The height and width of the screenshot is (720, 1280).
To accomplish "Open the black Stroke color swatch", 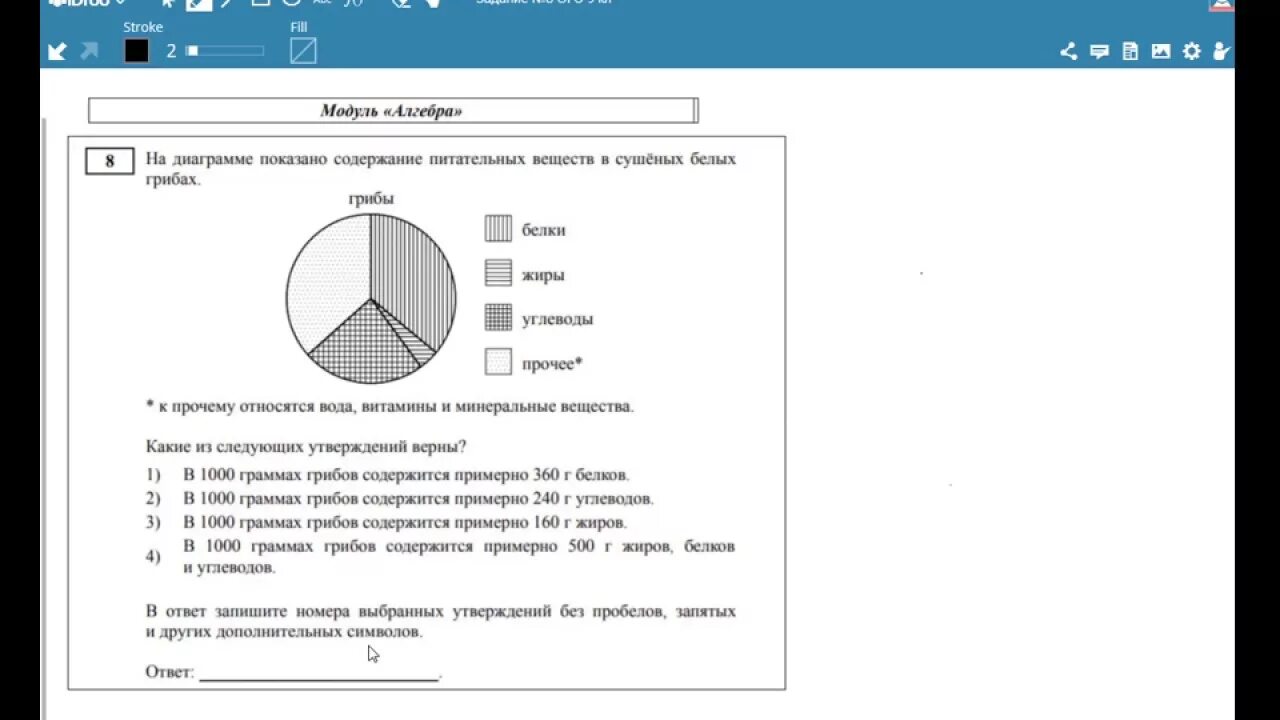I will pos(137,51).
